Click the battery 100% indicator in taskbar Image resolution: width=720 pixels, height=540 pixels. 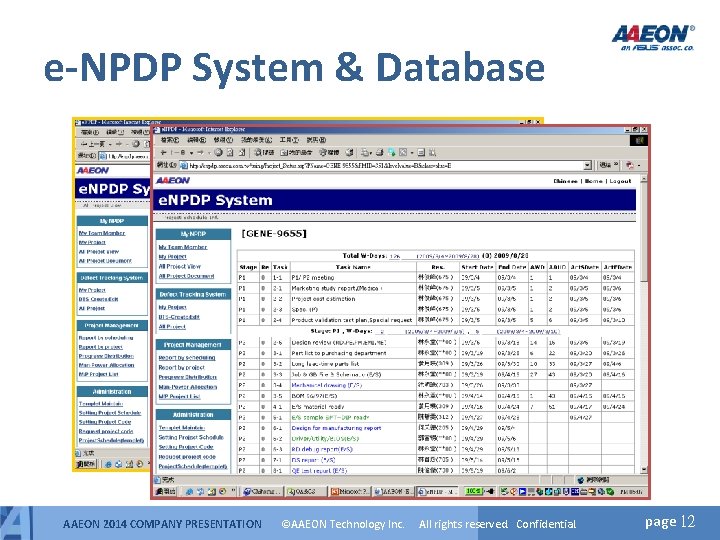[474, 491]
